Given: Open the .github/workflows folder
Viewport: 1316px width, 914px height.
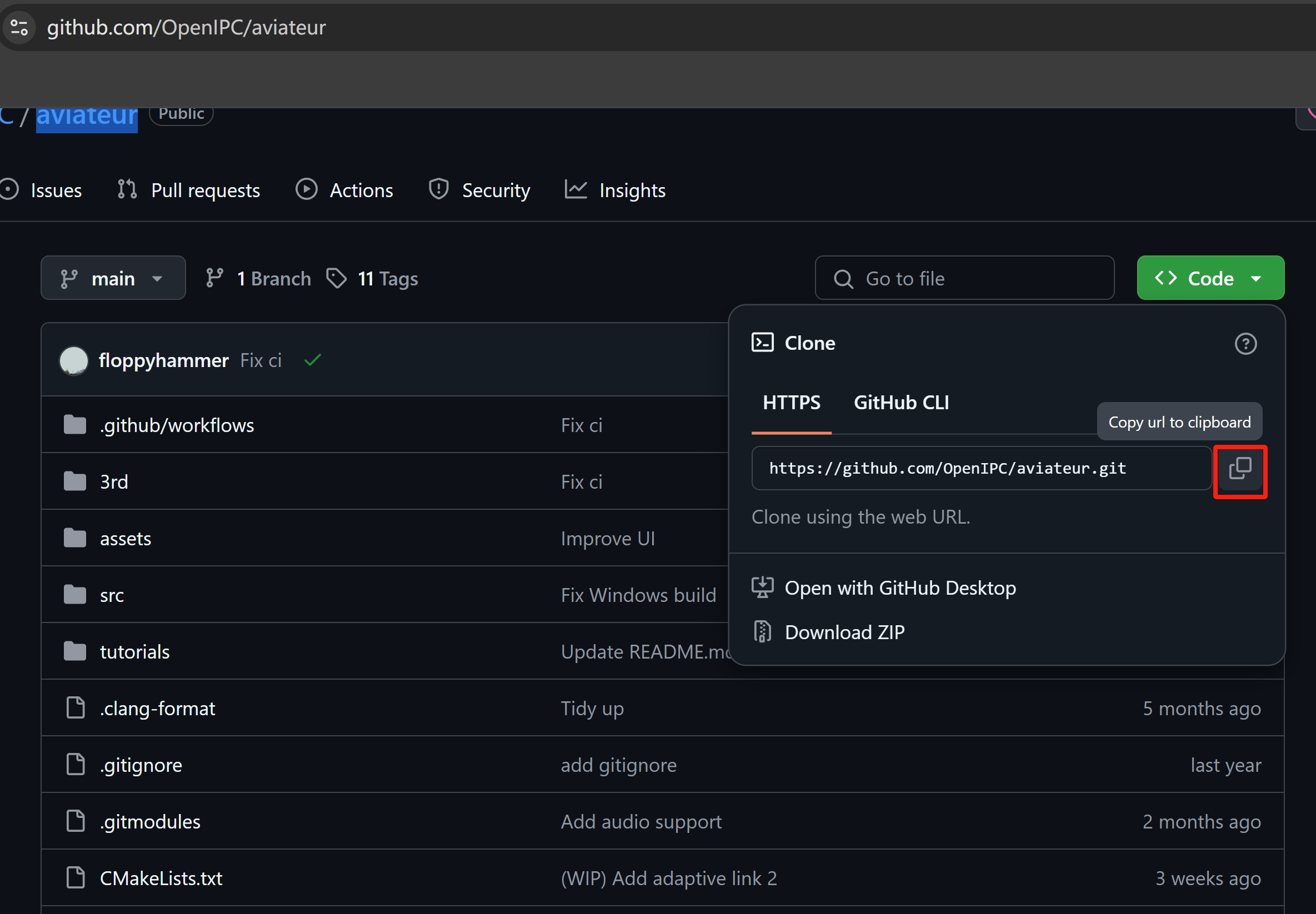Looking at the screenshot, I should point(177,425).
